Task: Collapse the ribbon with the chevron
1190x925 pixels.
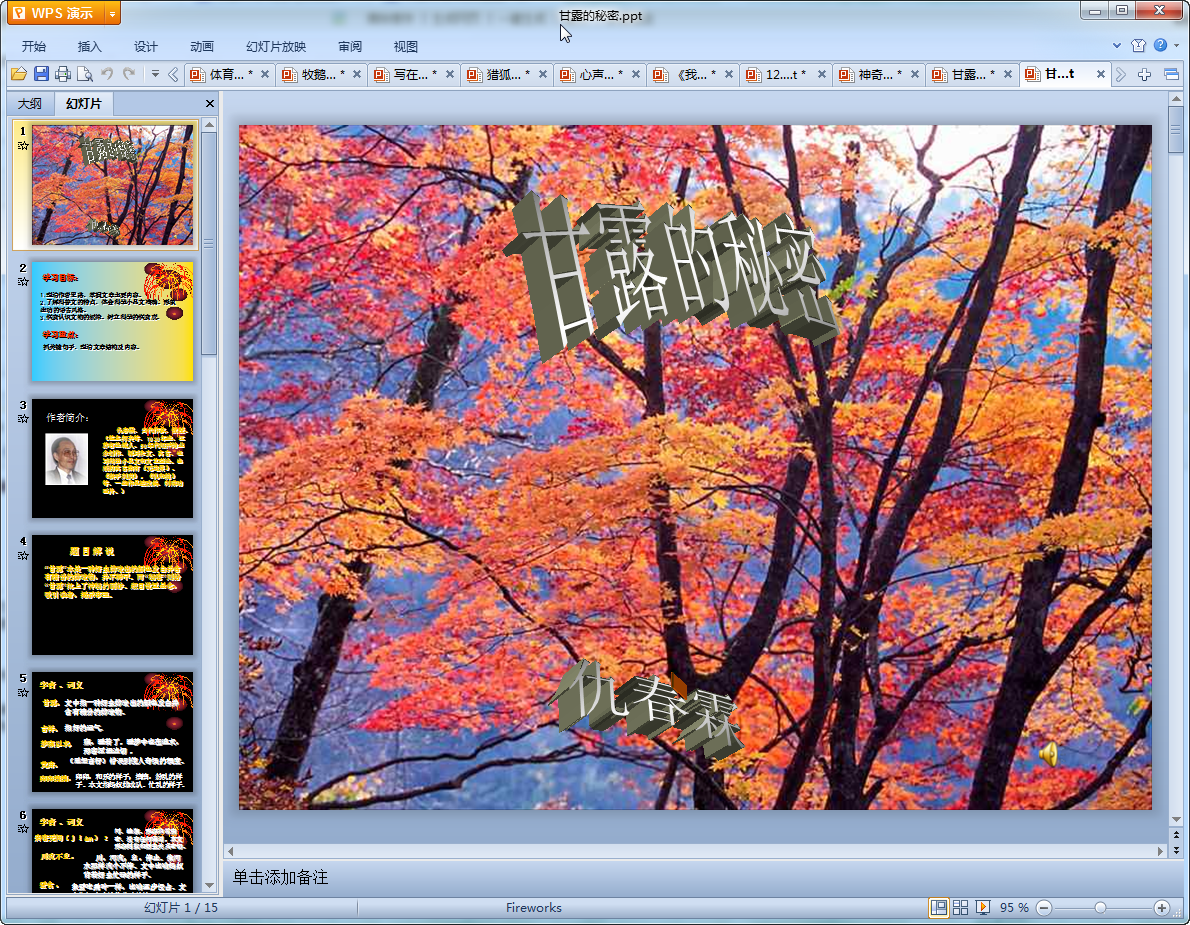Action: point(1117,46)
